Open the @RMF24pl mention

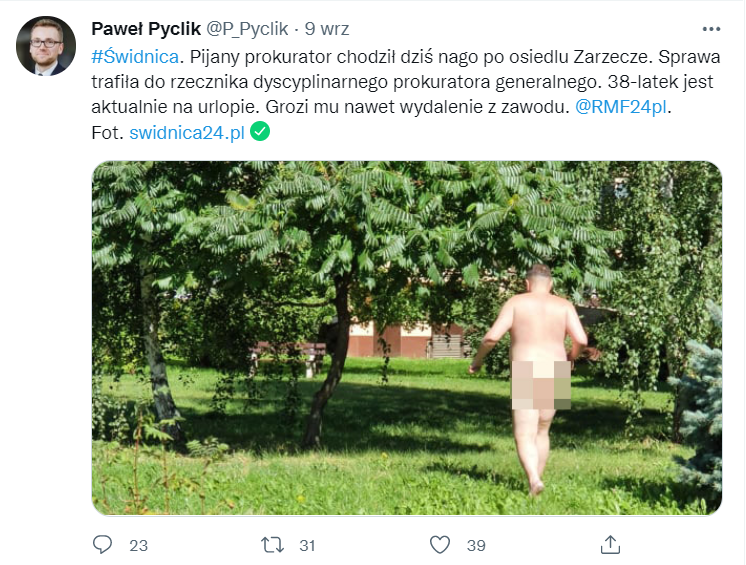[x=621, y=107]
